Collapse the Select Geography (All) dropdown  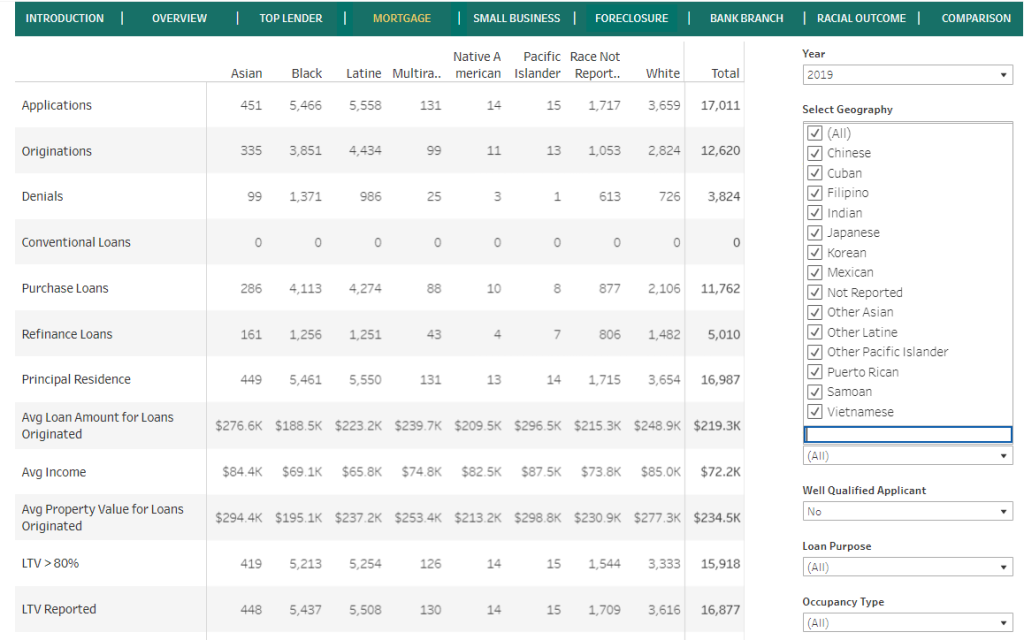[907, 456]
